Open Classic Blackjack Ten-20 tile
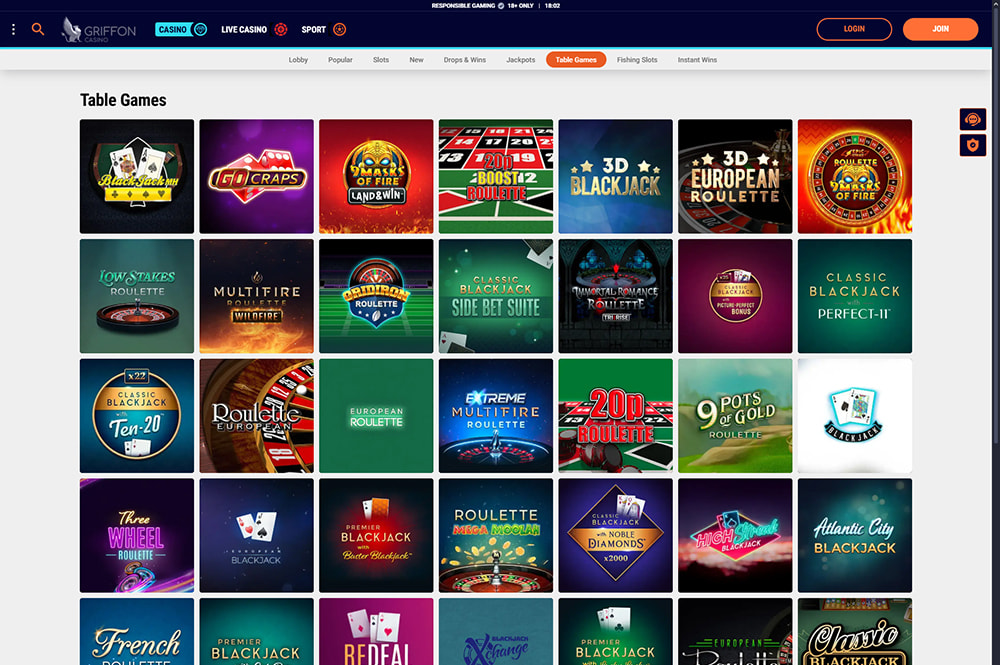Viewport: 1000px width, 665px height. (137, 416)
